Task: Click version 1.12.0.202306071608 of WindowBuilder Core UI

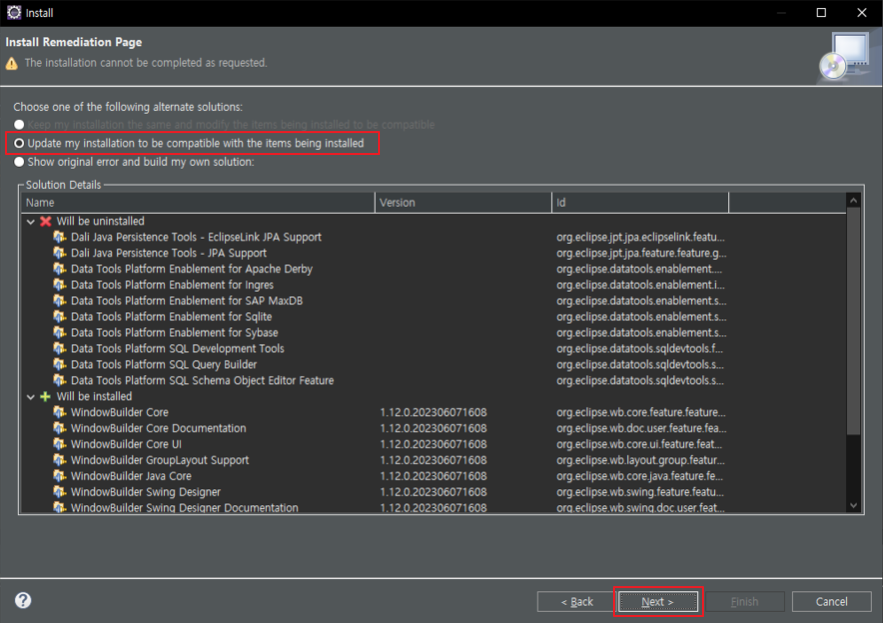Action: 433,444
